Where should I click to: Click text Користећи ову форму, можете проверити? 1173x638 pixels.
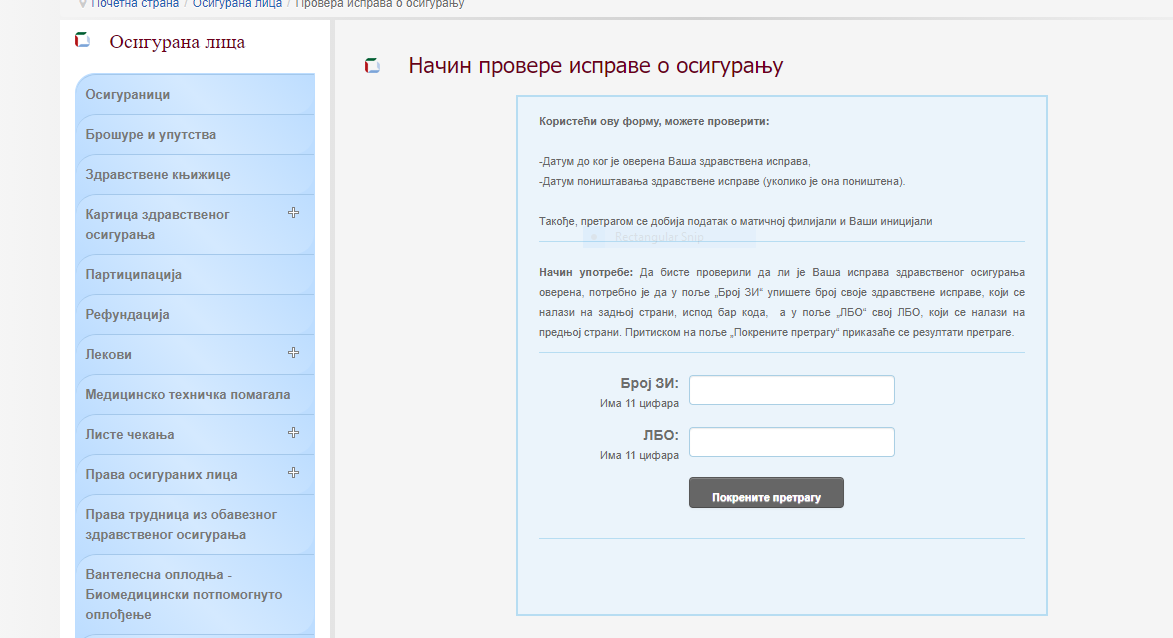654,121
